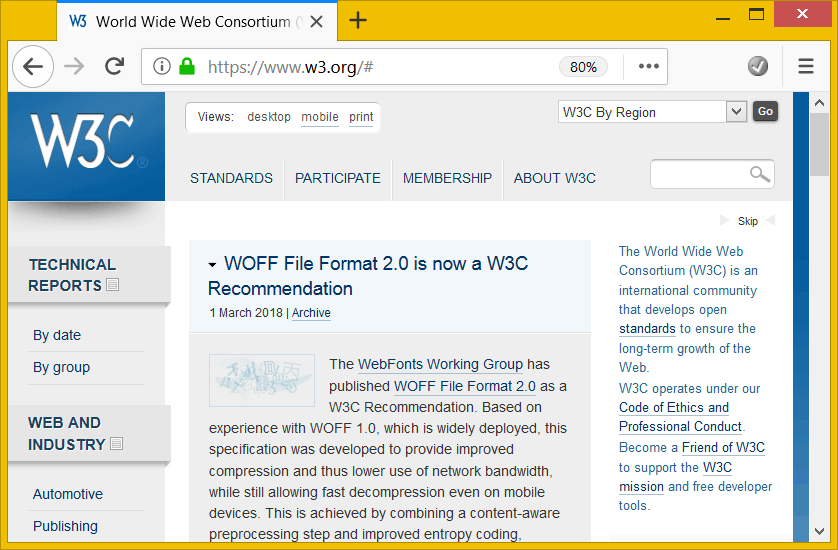
Task: Click the browser back arrow button
Action: coord(32,67)
